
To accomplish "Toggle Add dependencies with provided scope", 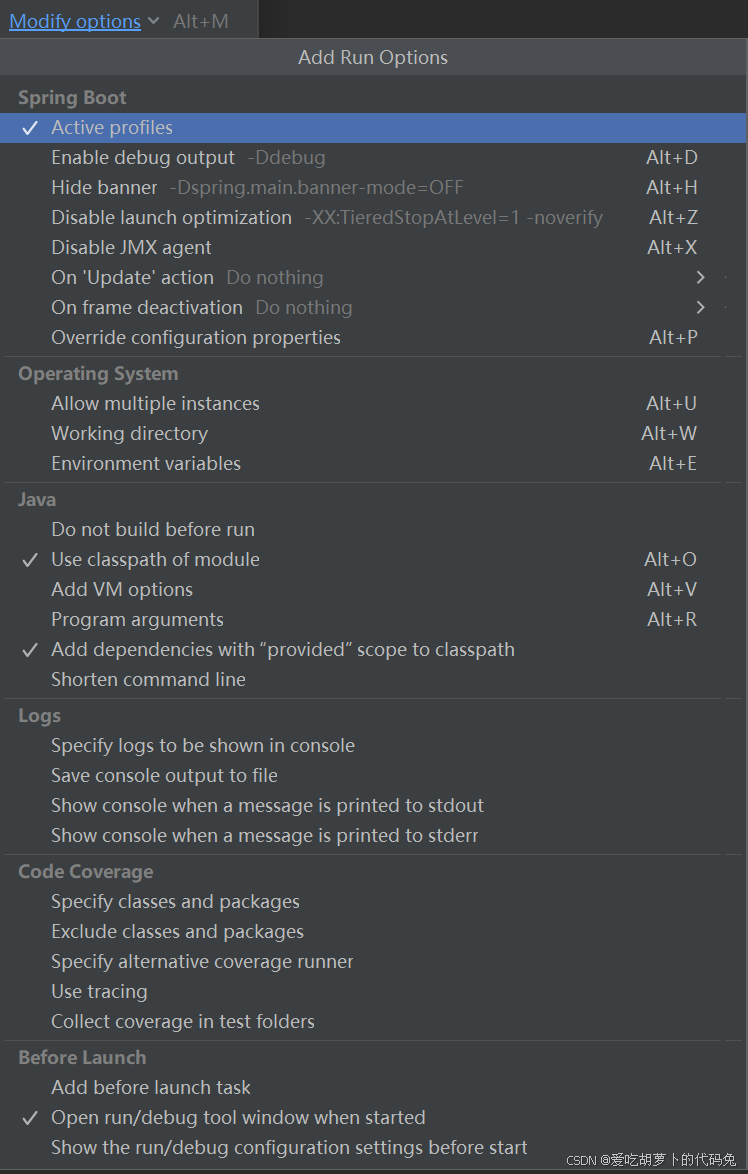I will coord(283,649).
